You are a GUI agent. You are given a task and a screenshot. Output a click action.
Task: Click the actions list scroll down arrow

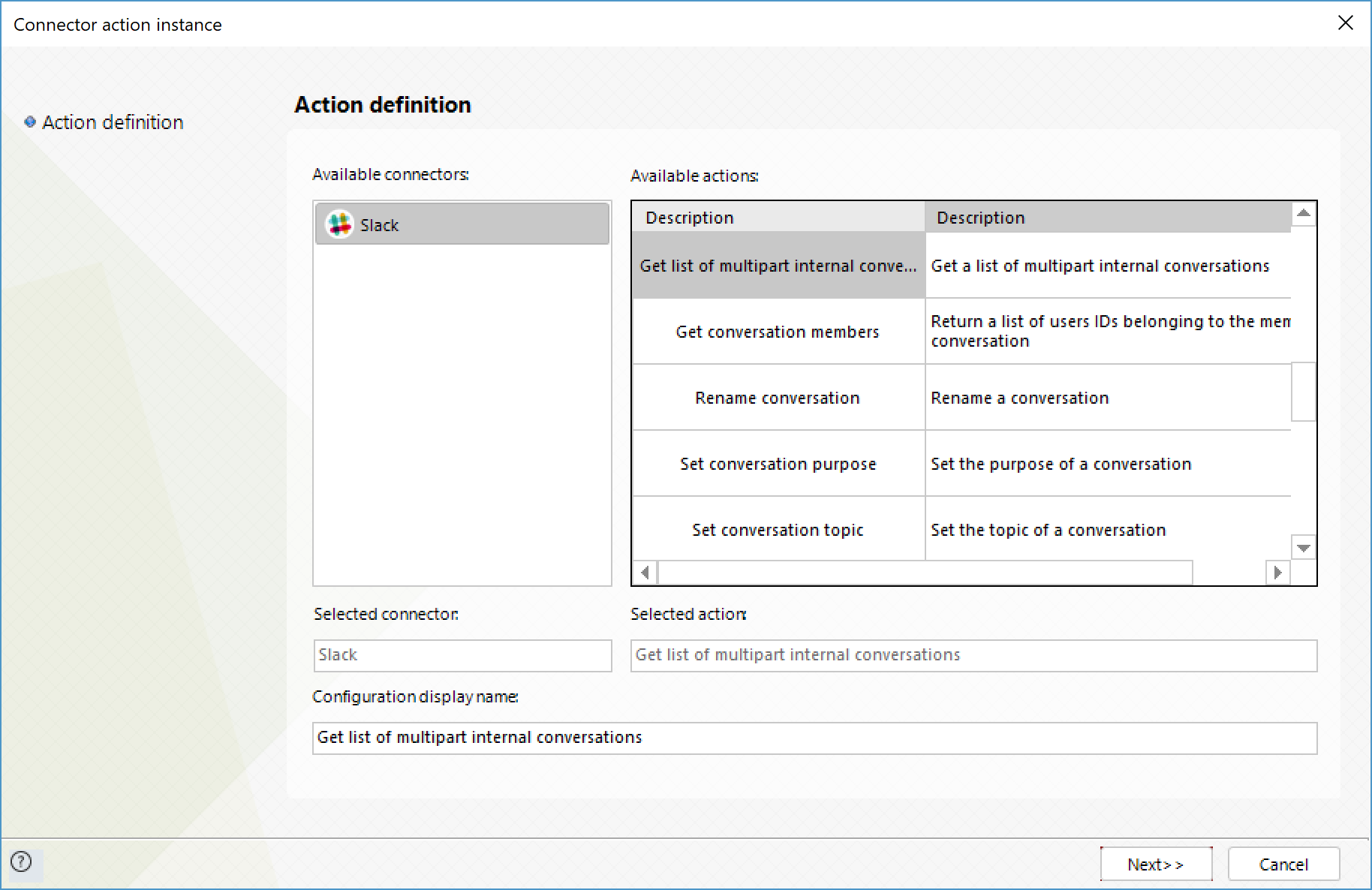click(x=1304, y=548)
